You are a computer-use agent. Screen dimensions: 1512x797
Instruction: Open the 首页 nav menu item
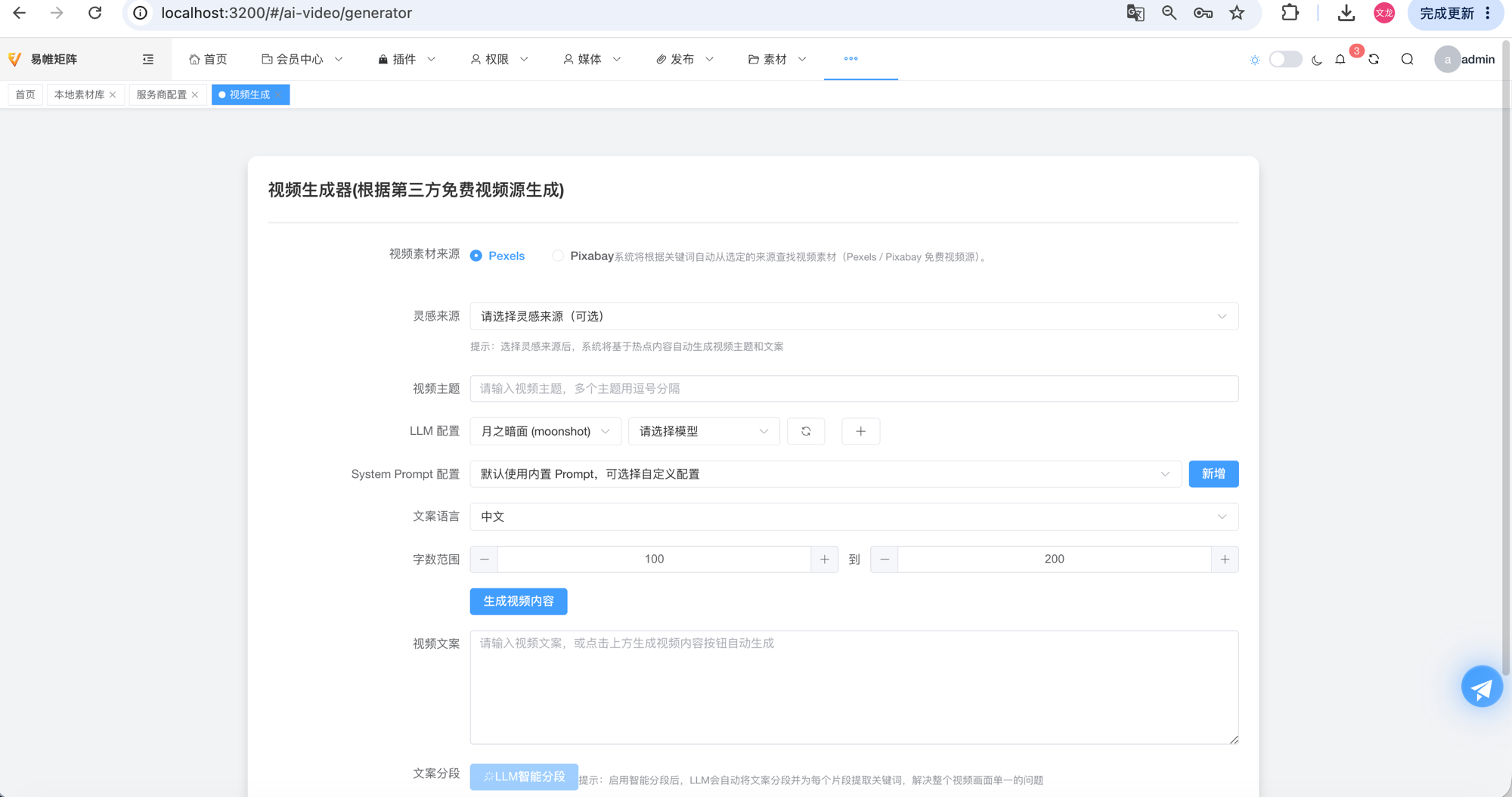tap(208, 59)
